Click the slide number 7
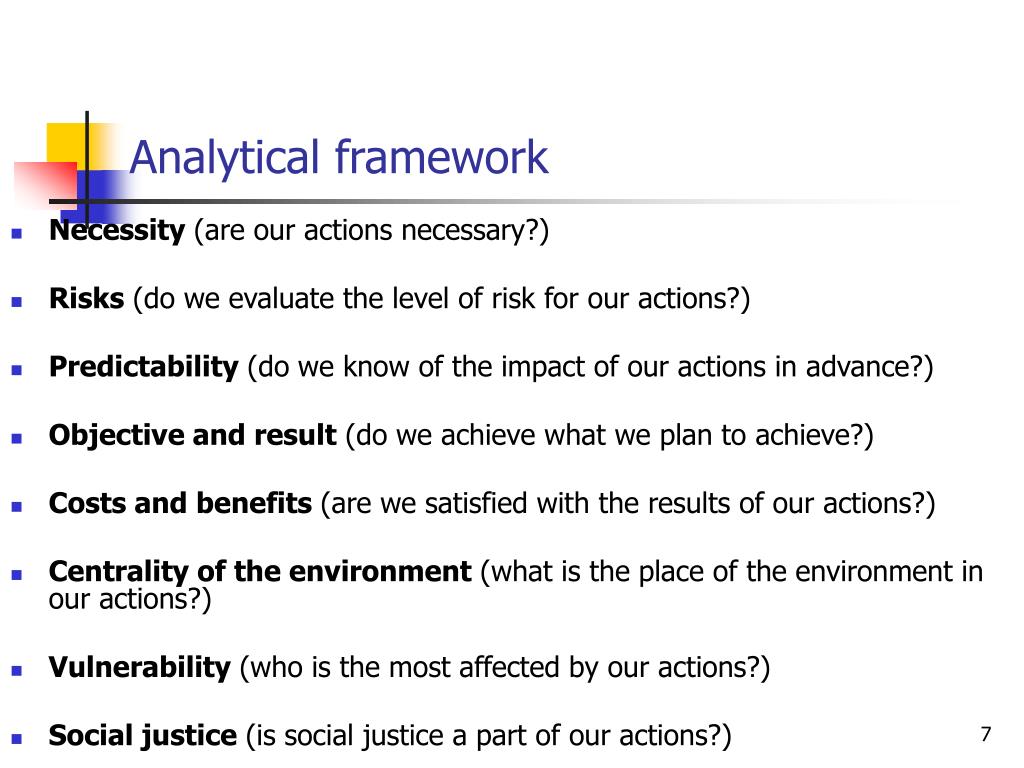 coord(986,735)
